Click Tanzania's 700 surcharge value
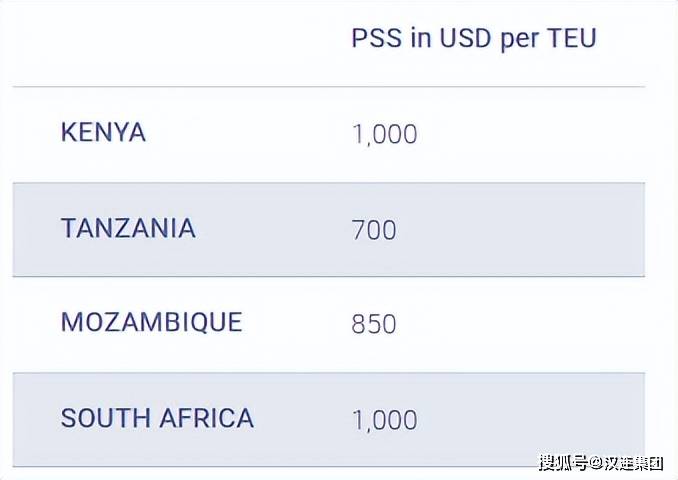The height and width of the screenshot is (480, 678). click(374, 230)
